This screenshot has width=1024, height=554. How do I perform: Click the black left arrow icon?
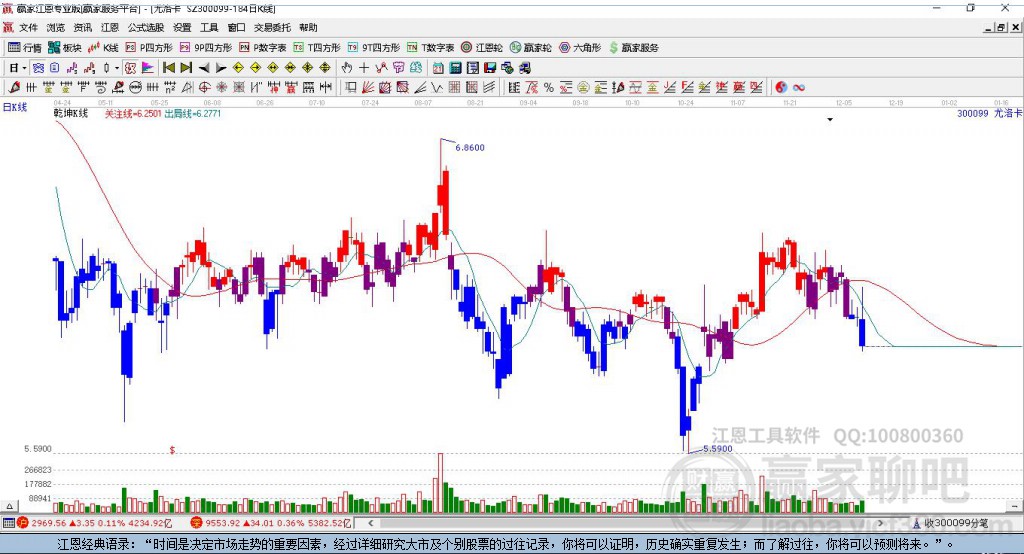pos(204,68)
